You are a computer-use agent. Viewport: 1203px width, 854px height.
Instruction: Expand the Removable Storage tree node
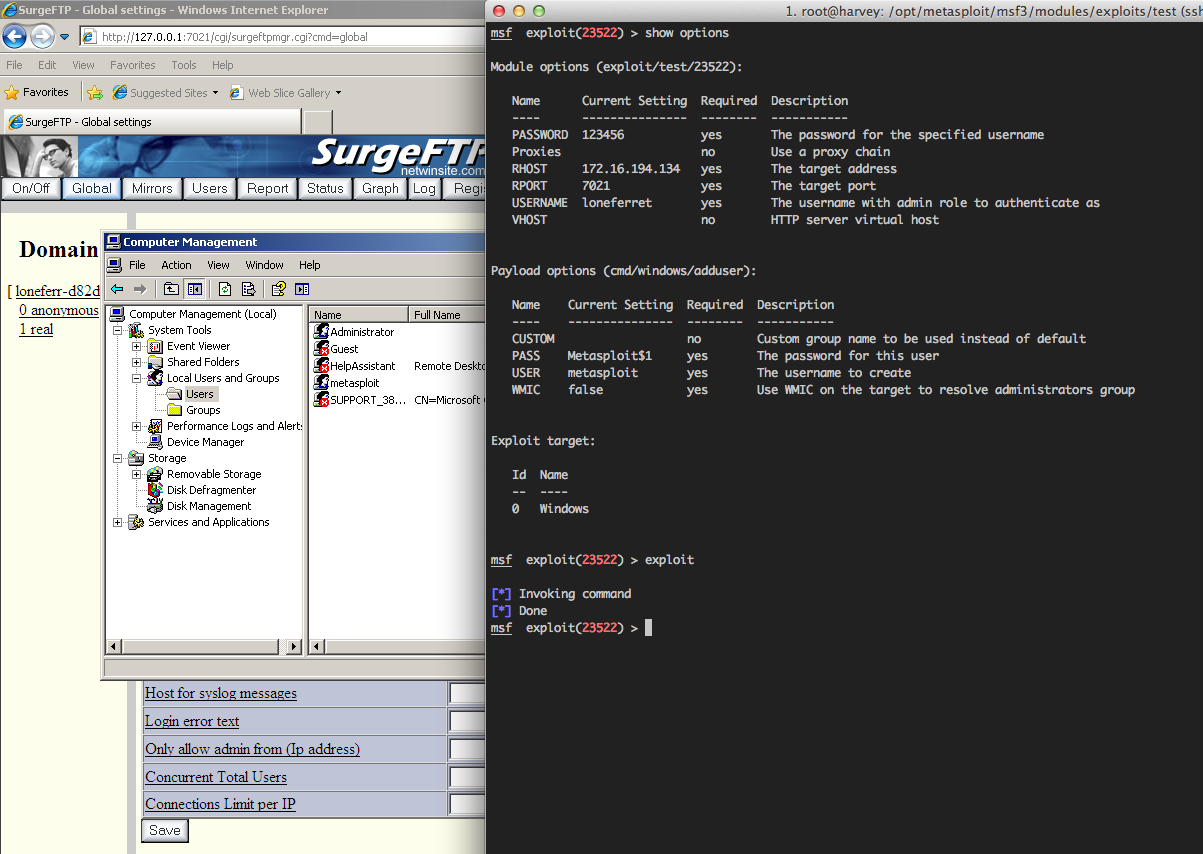coord(136,474)
